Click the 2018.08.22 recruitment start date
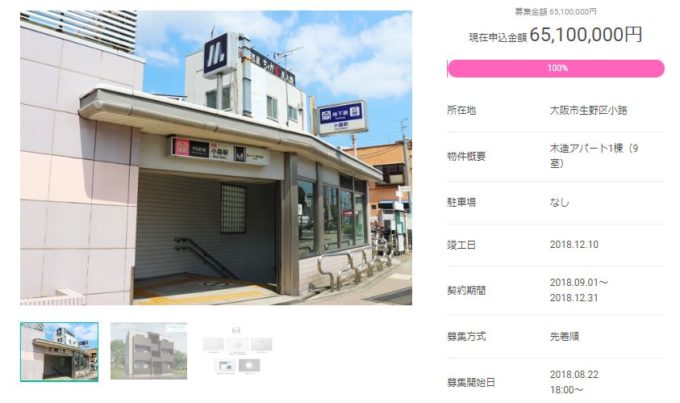Screen dimensions: 680x403 (x=574, y=375)
